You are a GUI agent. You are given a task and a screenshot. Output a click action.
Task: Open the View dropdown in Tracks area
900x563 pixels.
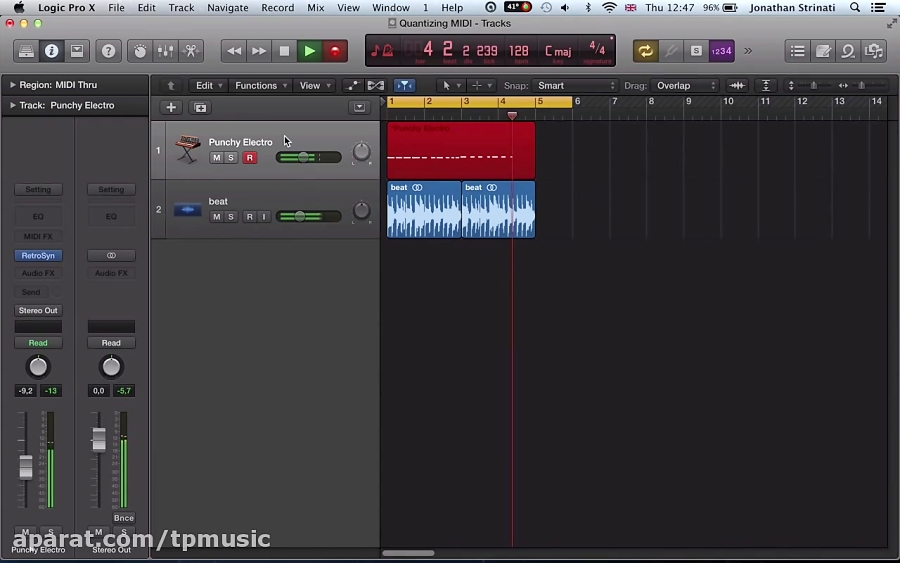315,86
